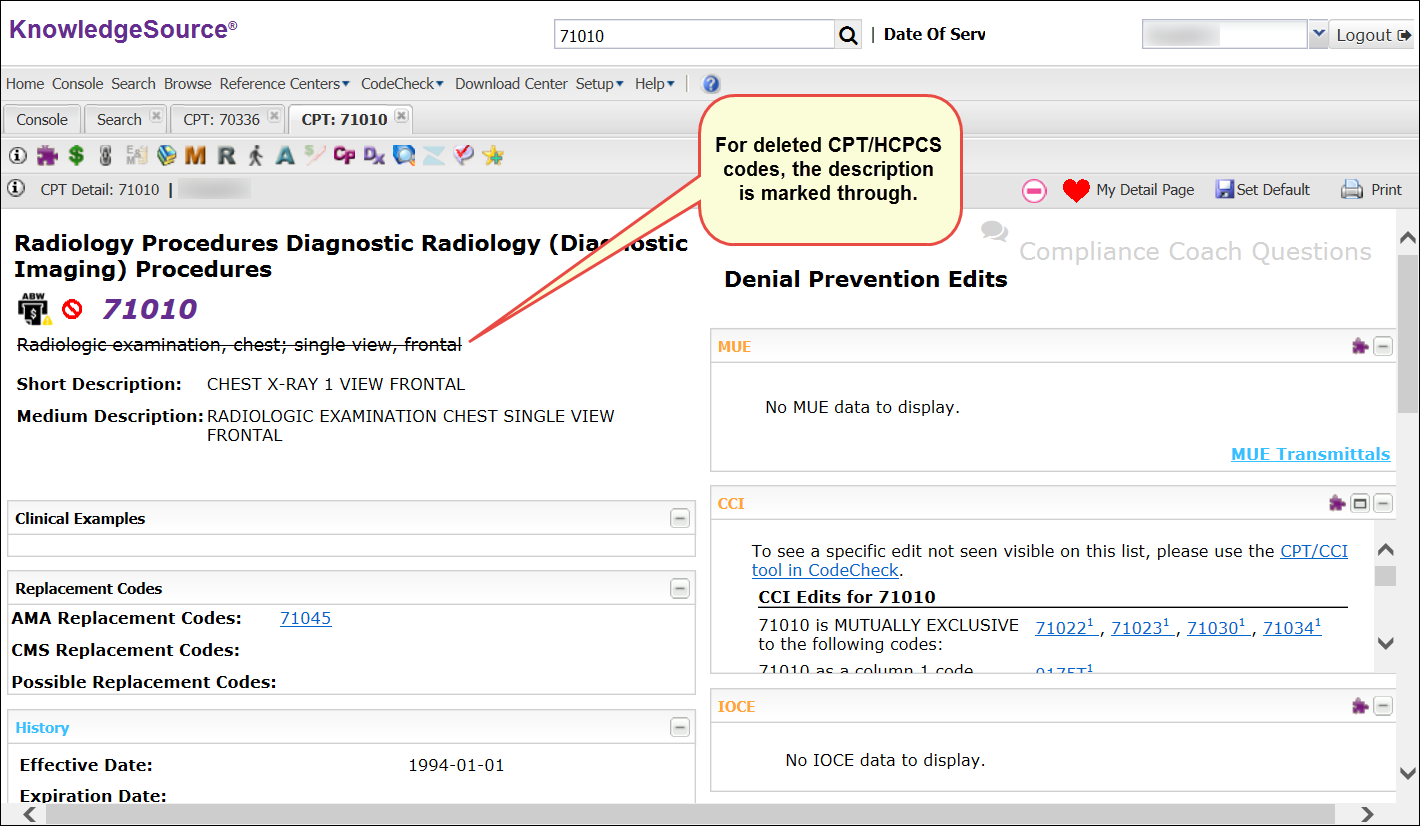Open the orange M toolbar icon
1420x826 pixels.
[x=195, y=156]
